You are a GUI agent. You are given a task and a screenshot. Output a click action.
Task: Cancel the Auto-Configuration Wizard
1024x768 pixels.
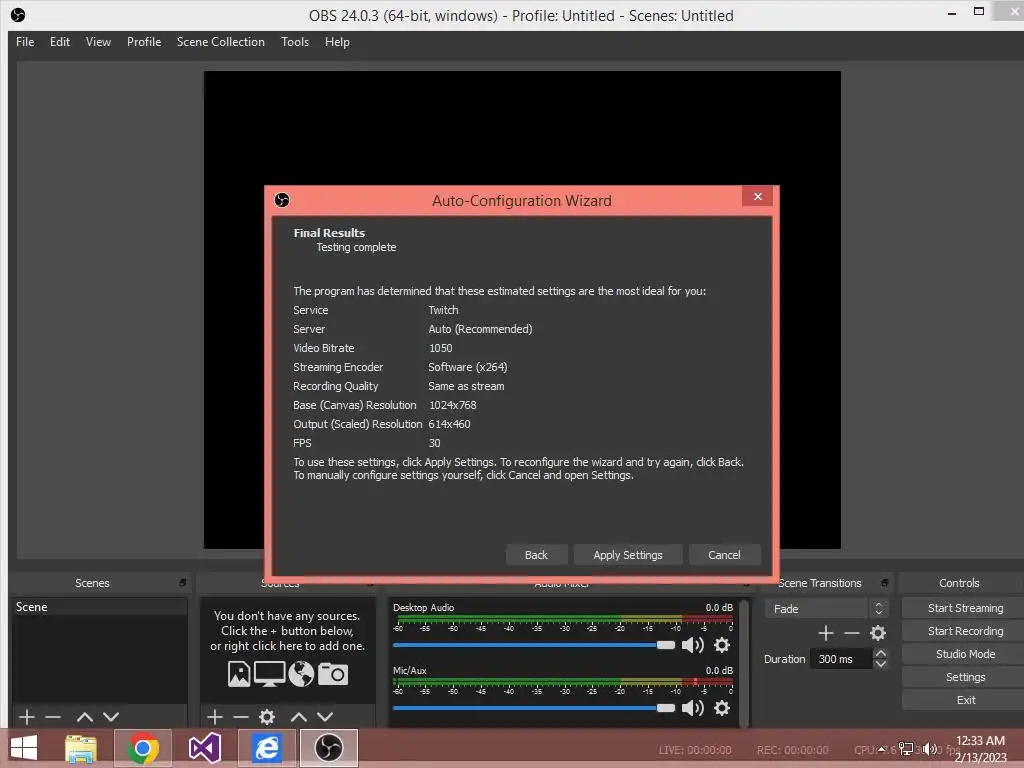coord(724,555)
